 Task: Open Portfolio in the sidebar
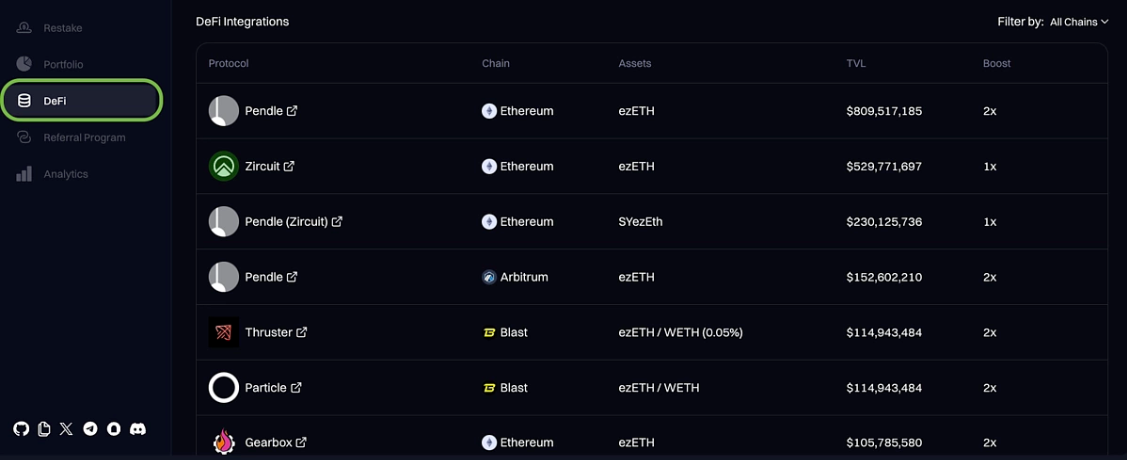pos(63,65)
